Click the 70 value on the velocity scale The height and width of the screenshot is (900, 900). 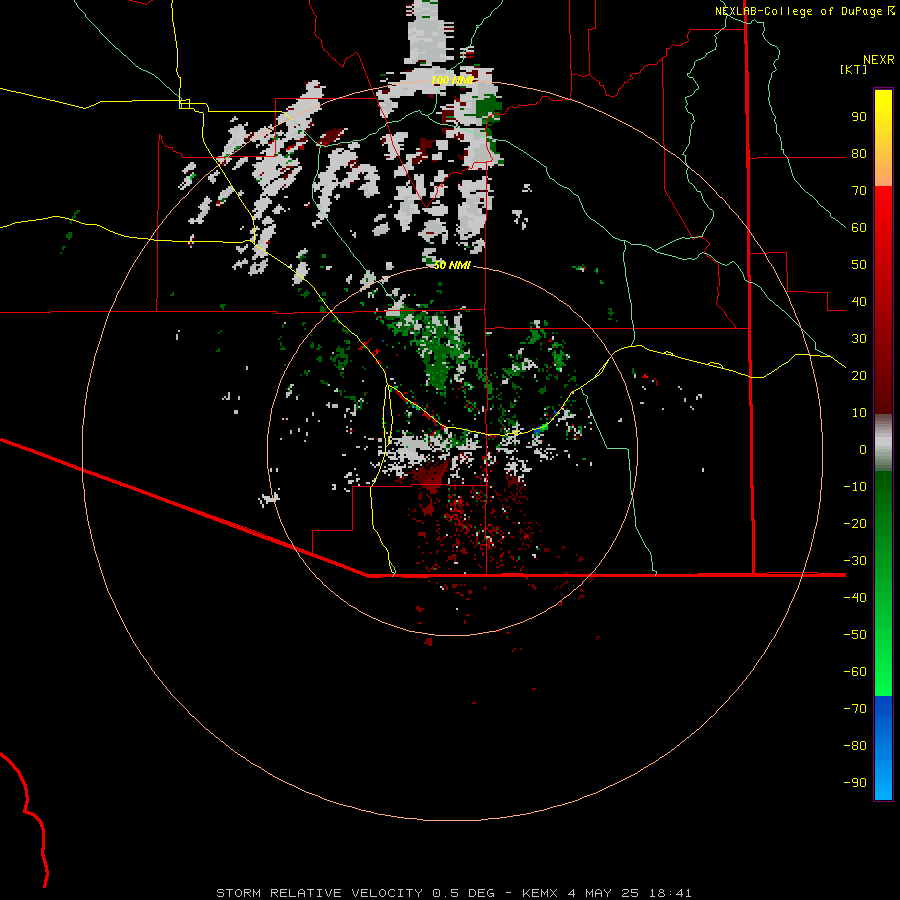click(x=859, y=191)
